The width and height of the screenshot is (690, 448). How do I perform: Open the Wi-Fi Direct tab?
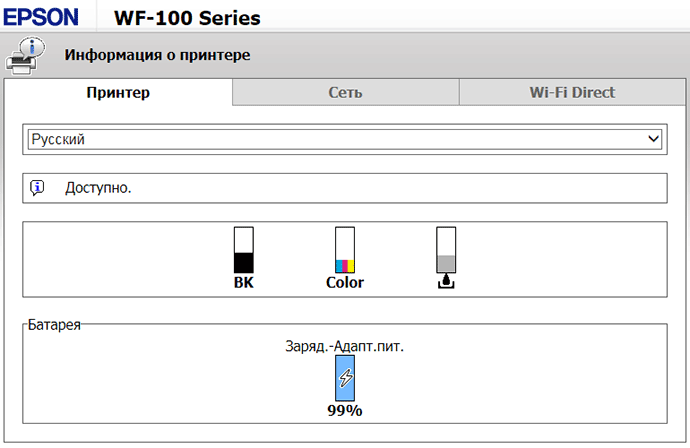(x=572, y=92)
